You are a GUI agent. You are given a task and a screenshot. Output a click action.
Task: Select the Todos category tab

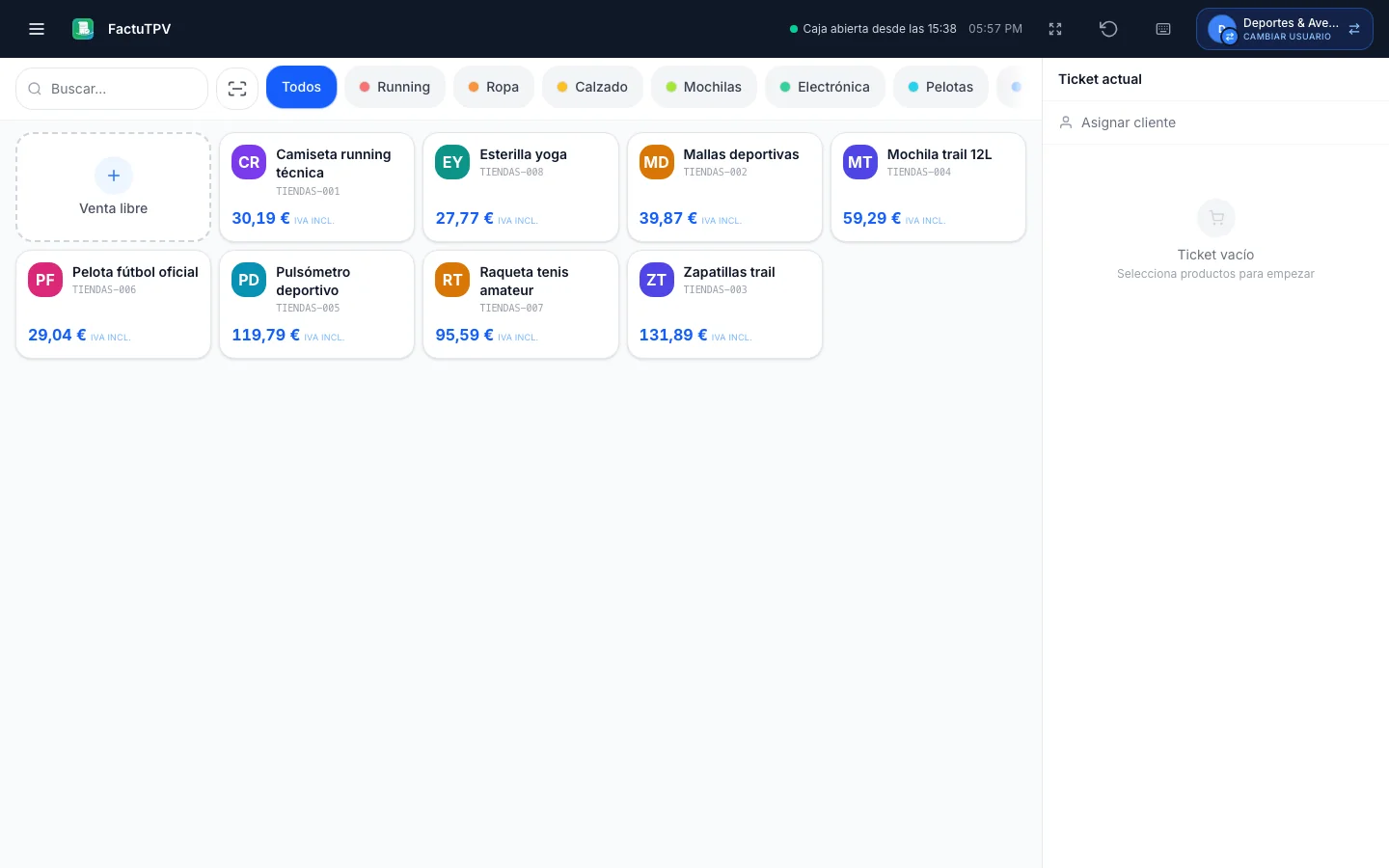301,87
